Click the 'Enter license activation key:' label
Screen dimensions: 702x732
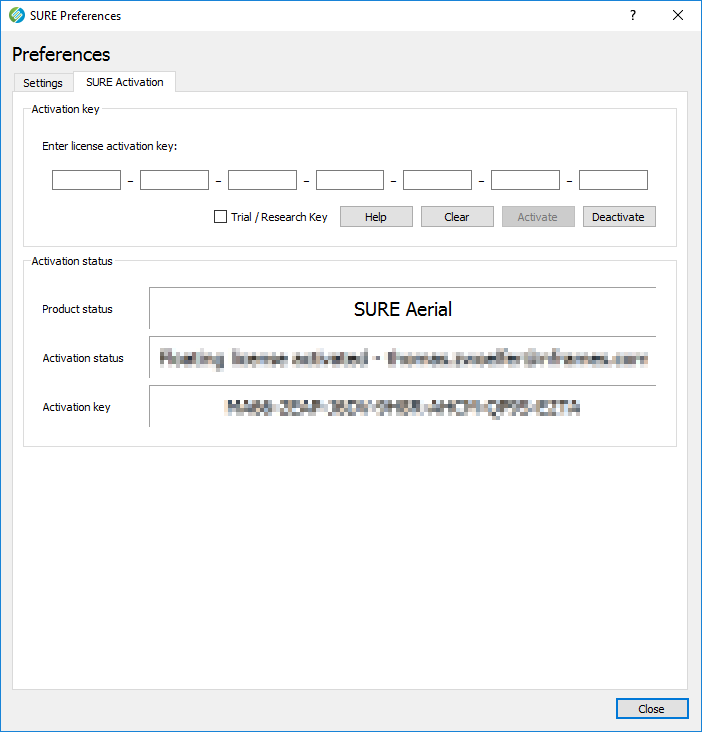click(110, 146)
